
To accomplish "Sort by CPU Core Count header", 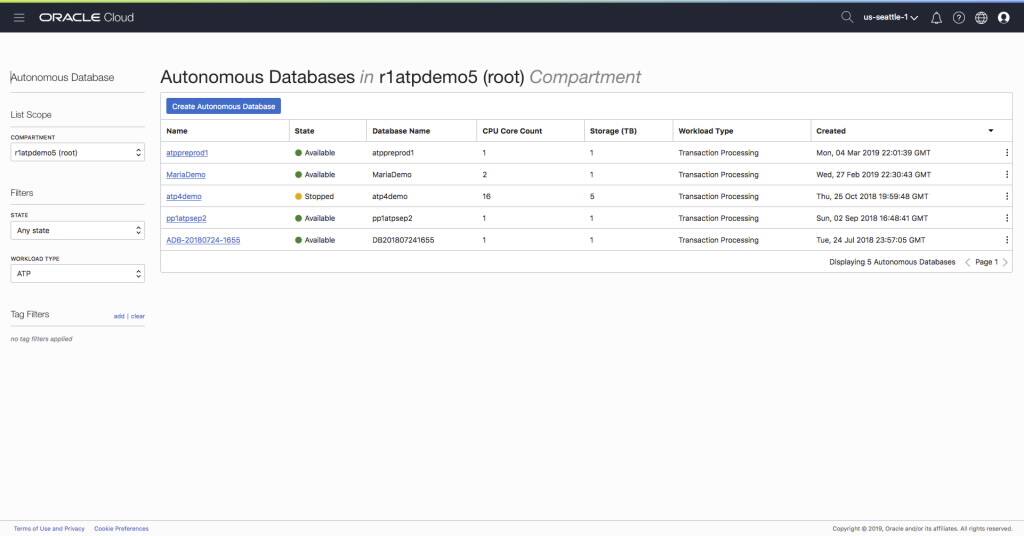I will (512, 131).
